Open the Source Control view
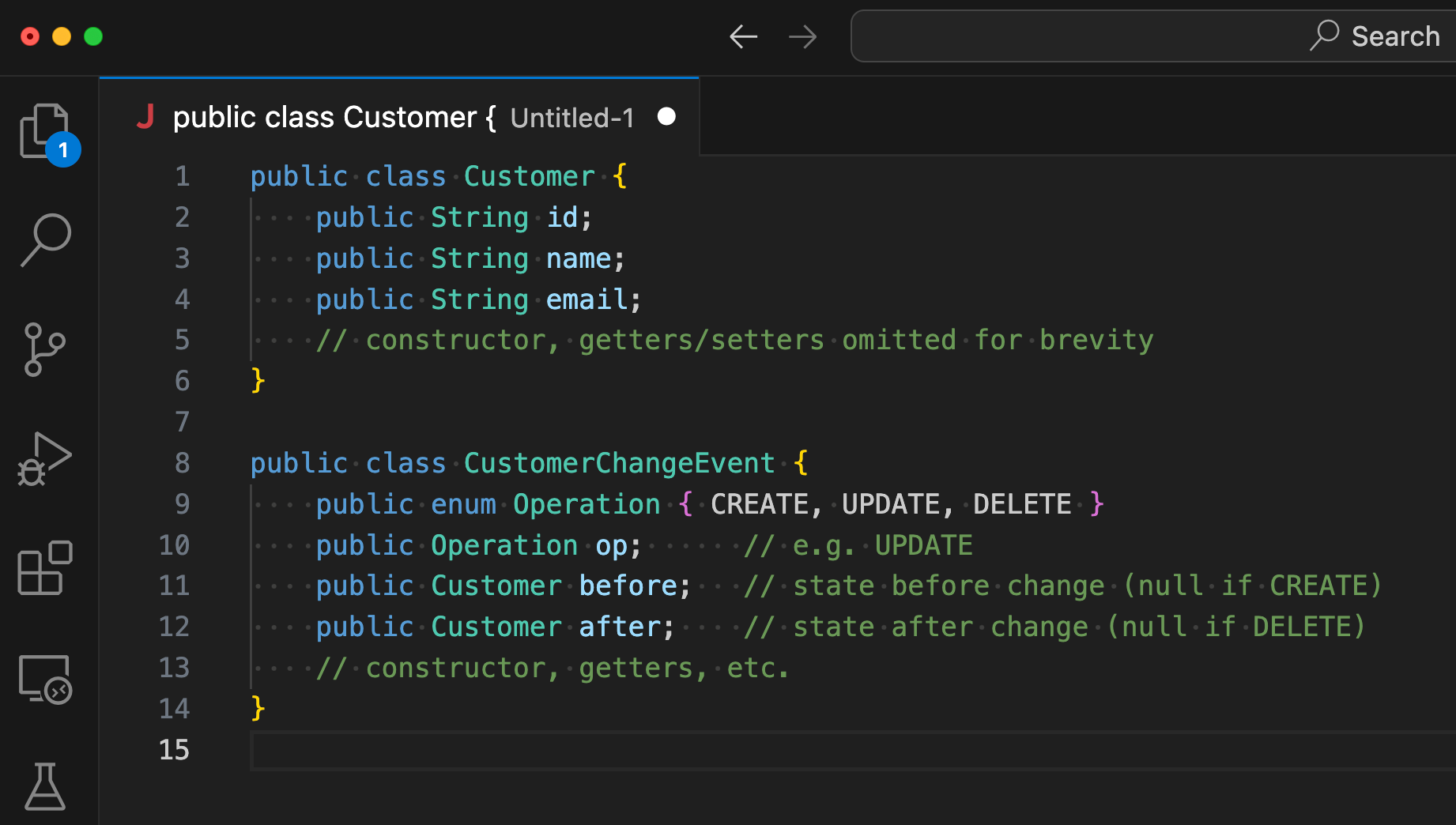Image resolution: width=1456 pixels, height=825 pixels. pos(45,349)
